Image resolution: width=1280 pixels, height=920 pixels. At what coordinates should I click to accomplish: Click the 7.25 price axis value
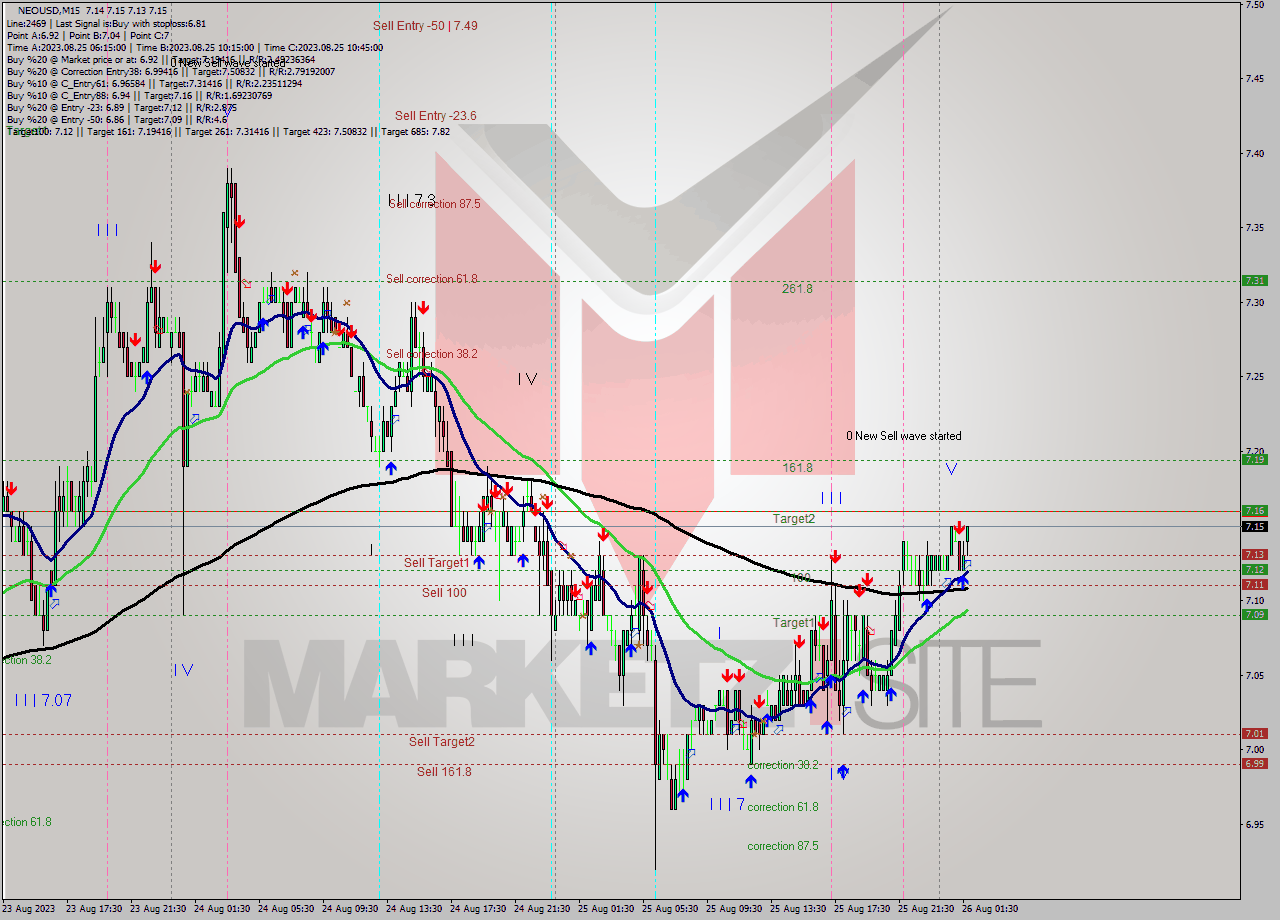click(1254, 377)
